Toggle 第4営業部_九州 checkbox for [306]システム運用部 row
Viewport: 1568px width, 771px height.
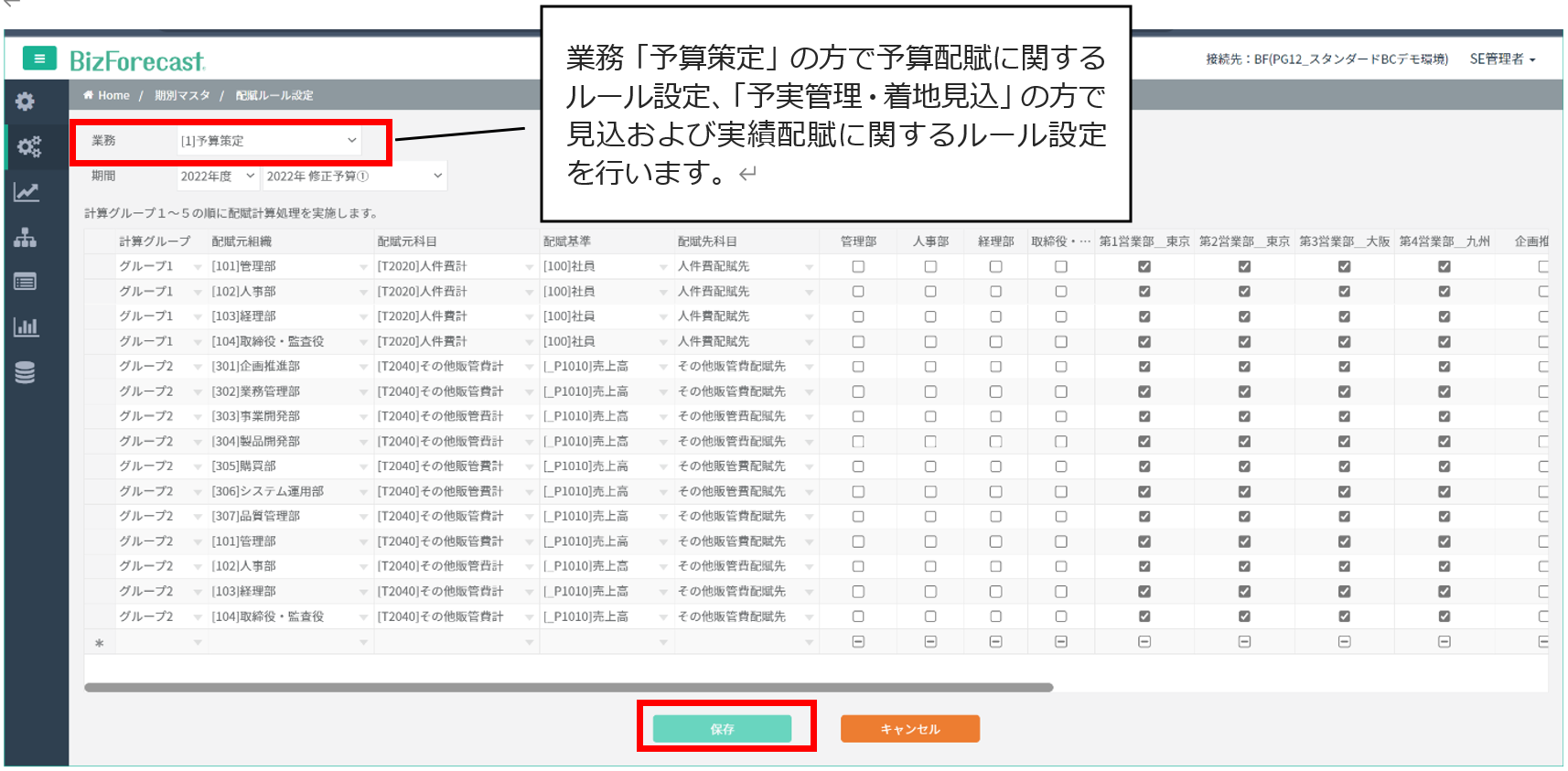pyautogui.click(x=1444, y=492)
